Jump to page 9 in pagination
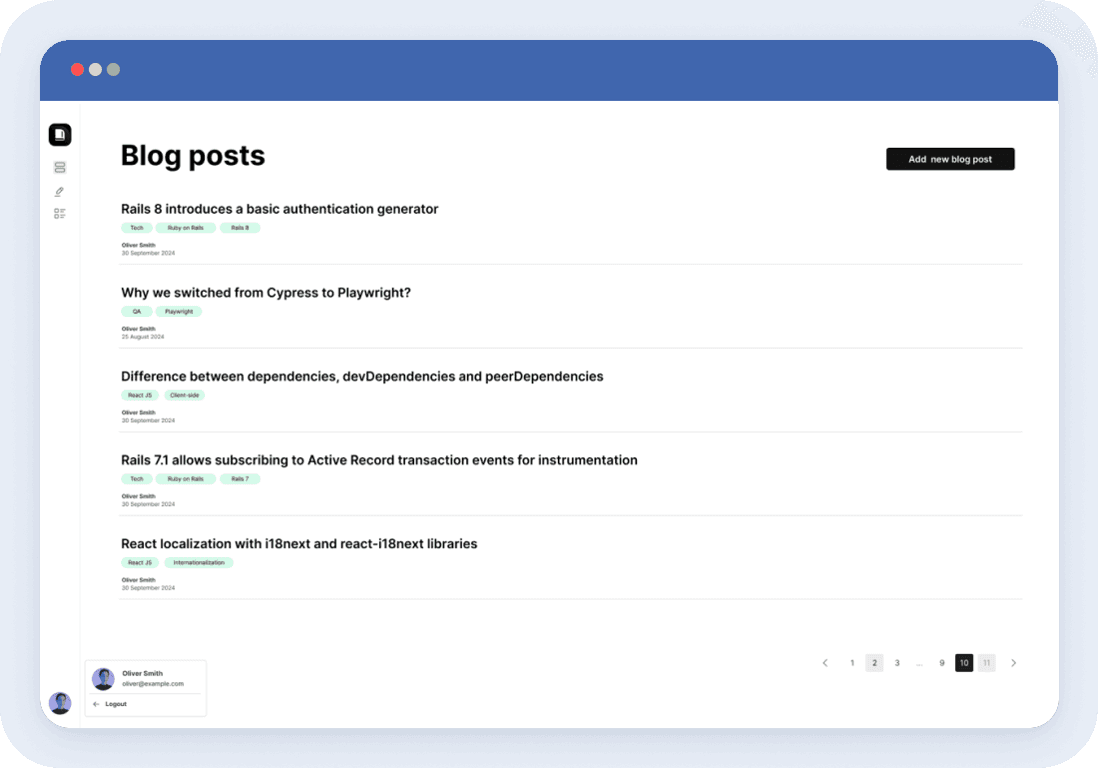Image resolution: width=1098 pixels, height=768 pixels. [942, 663]
